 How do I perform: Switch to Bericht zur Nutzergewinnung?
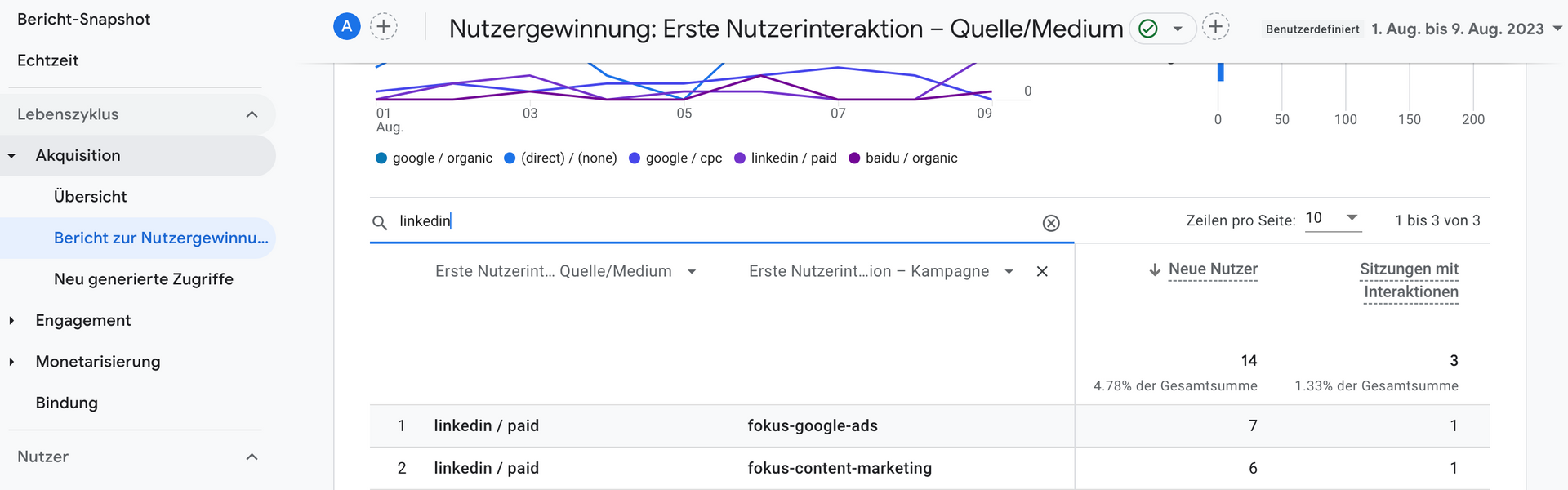160,238
